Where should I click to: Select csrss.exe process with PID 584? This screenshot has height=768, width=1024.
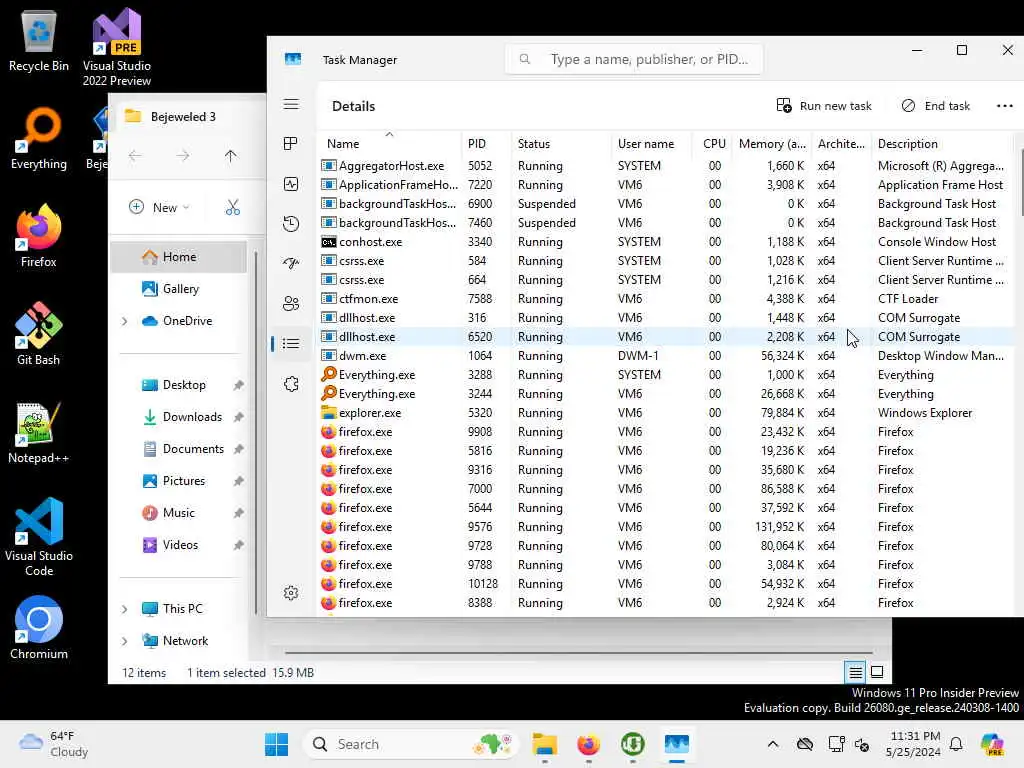click(666, 261)
